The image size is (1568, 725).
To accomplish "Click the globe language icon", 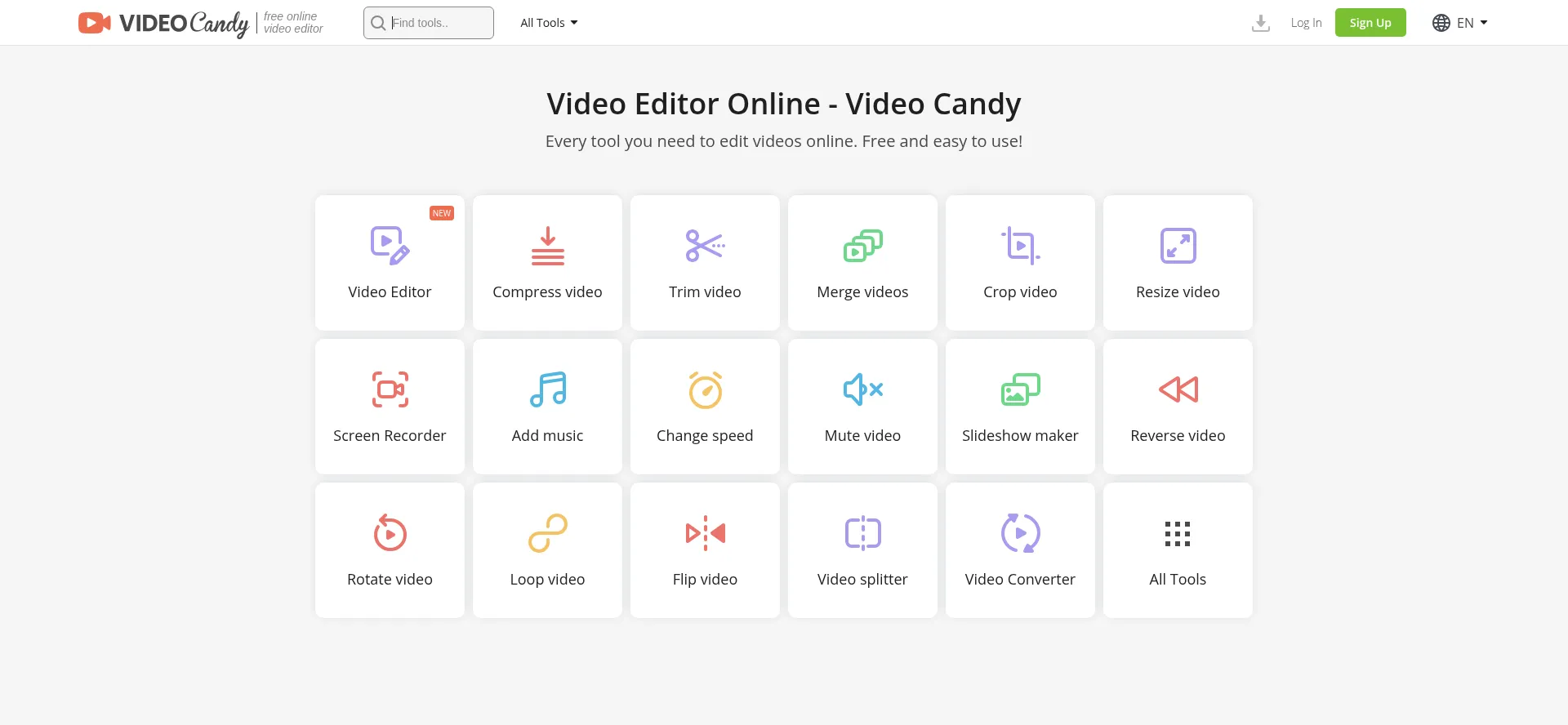I will point(1441,23).
